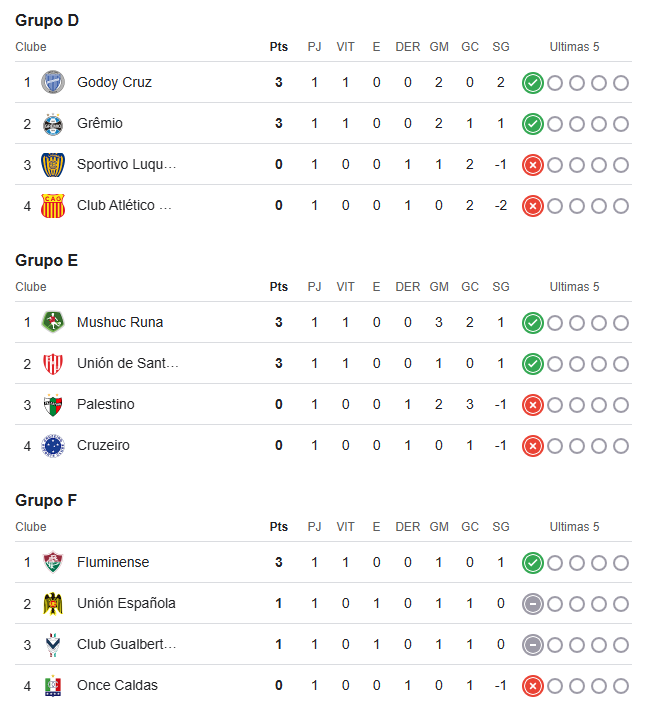The image size is (660, 719).
Task: Open the Fluminense team link
Action: tap(113, 562)
